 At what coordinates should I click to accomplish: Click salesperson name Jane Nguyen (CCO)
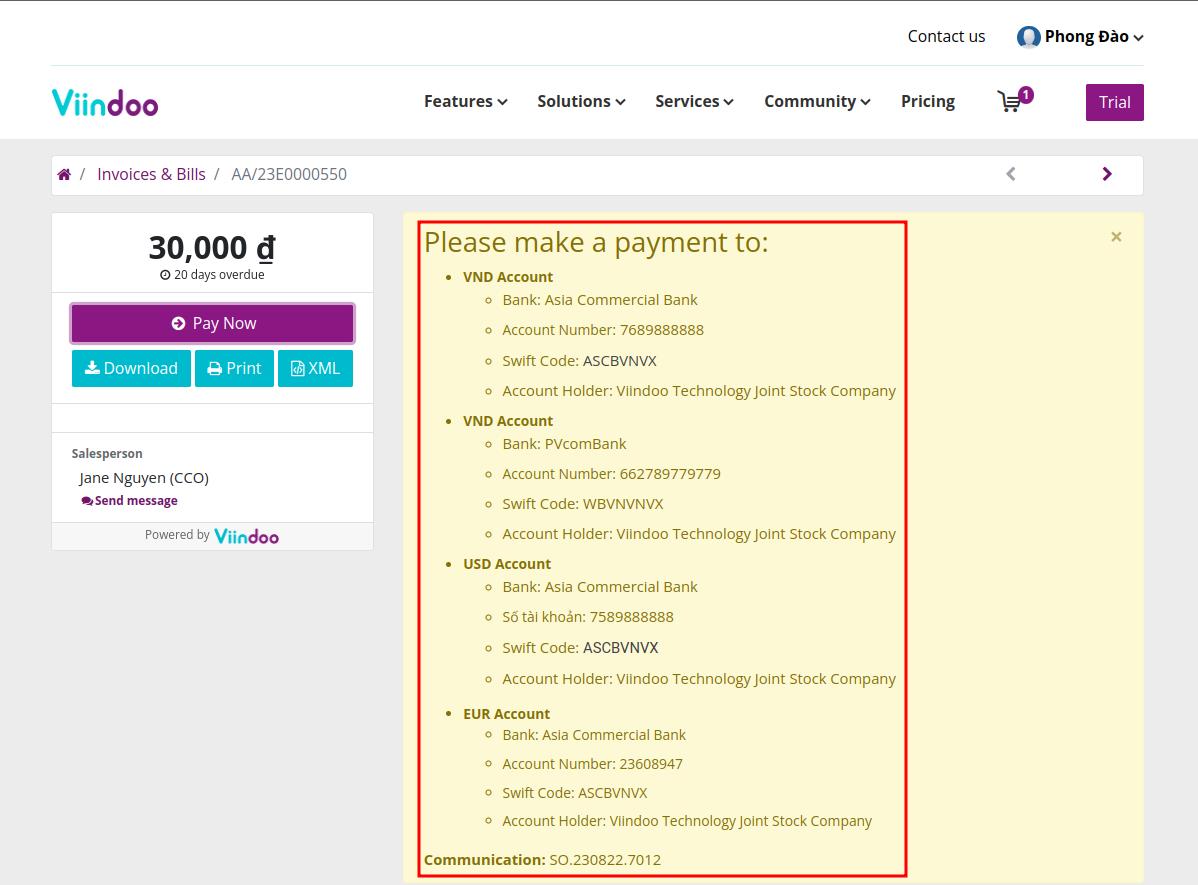click(144, 478)
